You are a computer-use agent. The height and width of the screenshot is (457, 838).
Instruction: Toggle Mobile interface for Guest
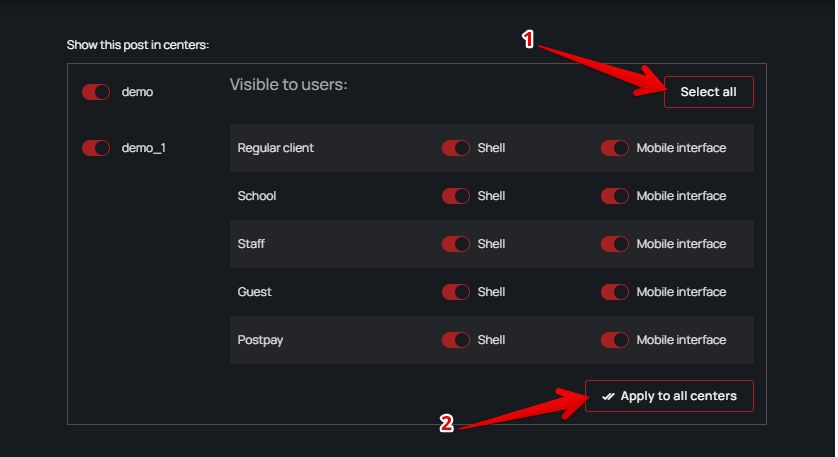[615, 292]
